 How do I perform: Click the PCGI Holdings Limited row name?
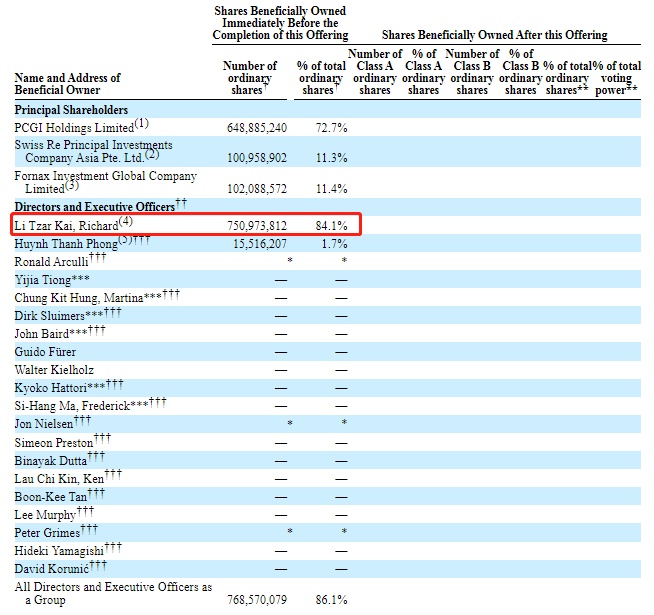72,128
